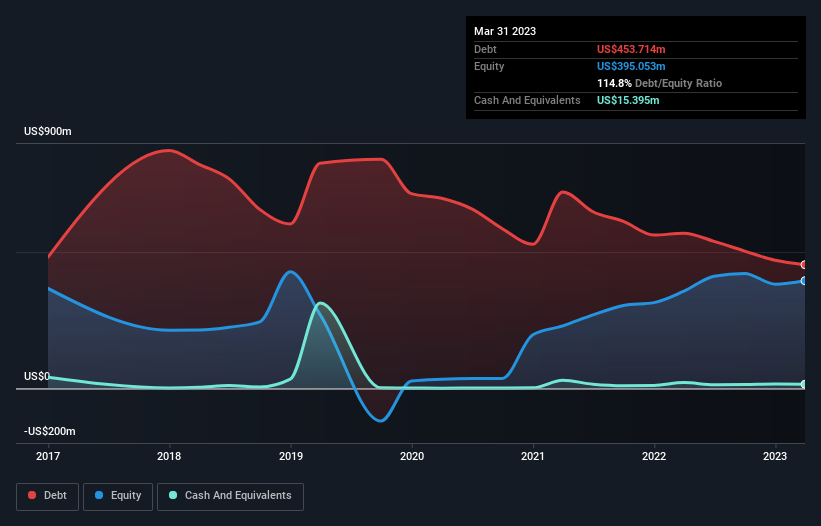Click the US$453.714m debt value
Screen dimensions: 821x526
[x=631, y=49]
